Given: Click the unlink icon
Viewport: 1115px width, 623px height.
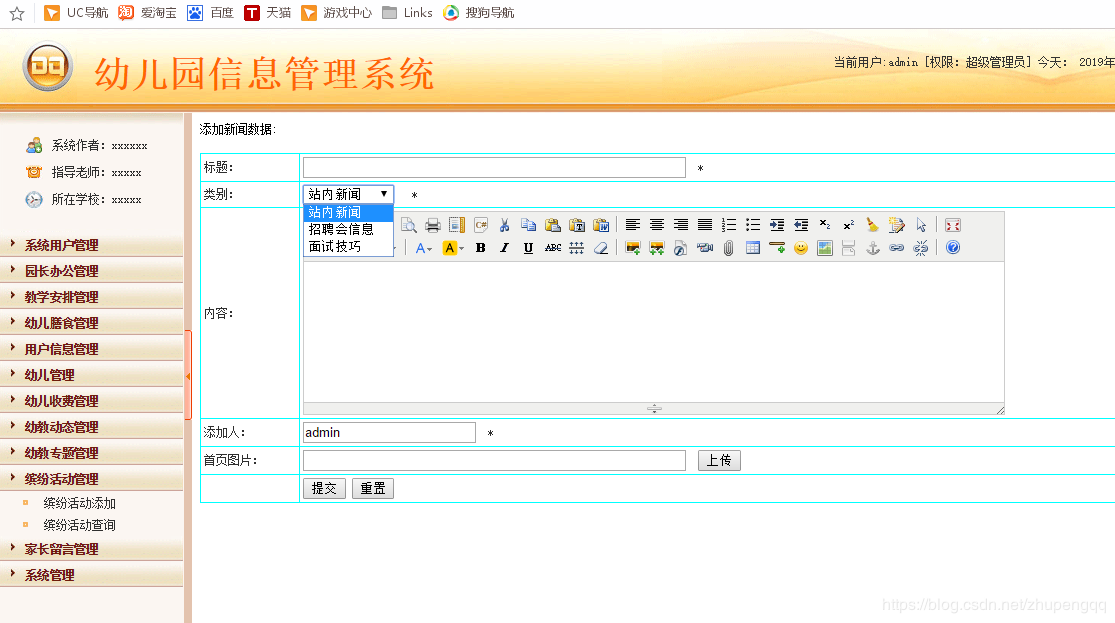Looking at the screenshot, I should [921, 247].
